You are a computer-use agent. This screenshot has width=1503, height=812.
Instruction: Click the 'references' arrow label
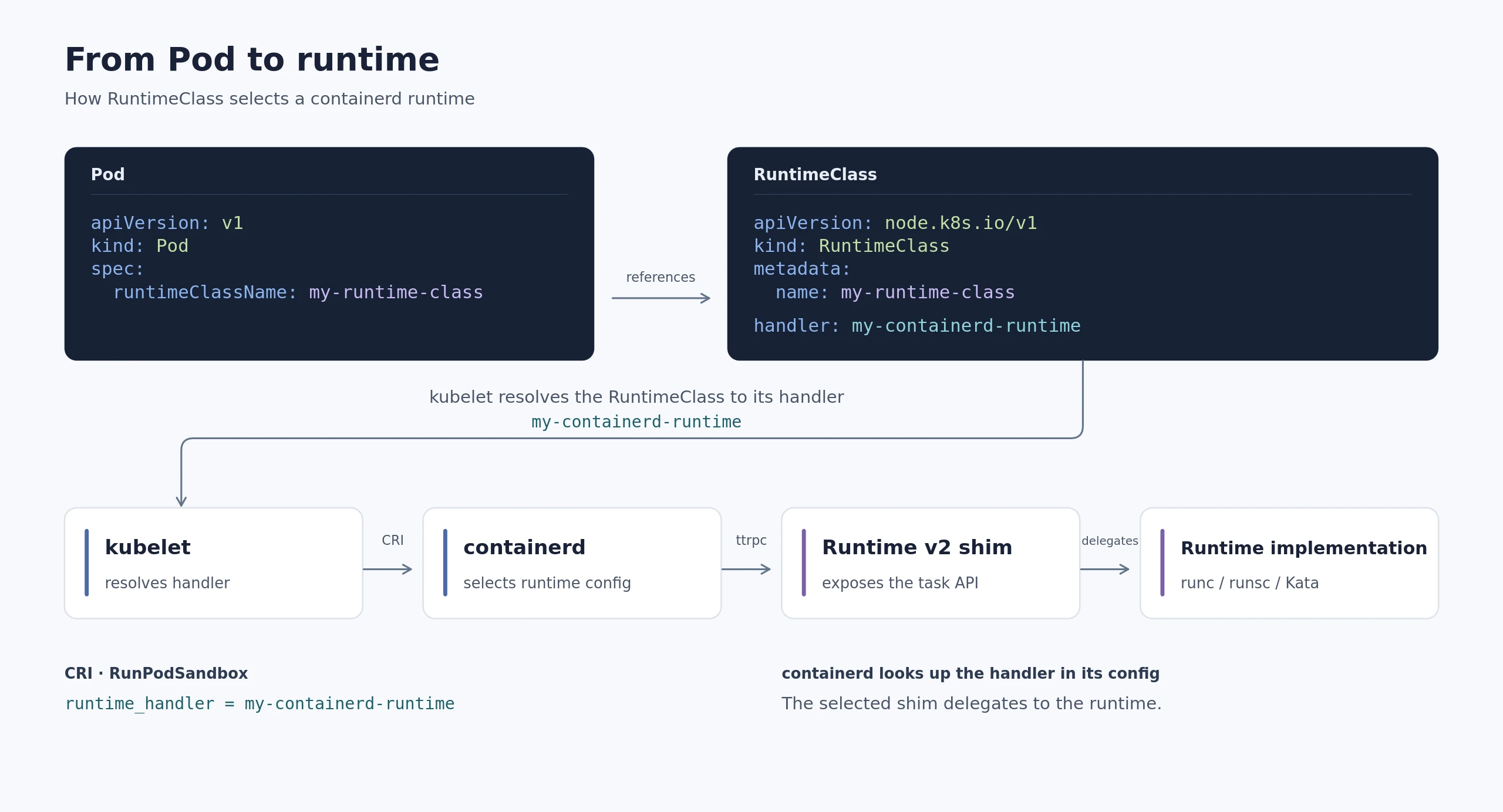[x=660, y=277]
